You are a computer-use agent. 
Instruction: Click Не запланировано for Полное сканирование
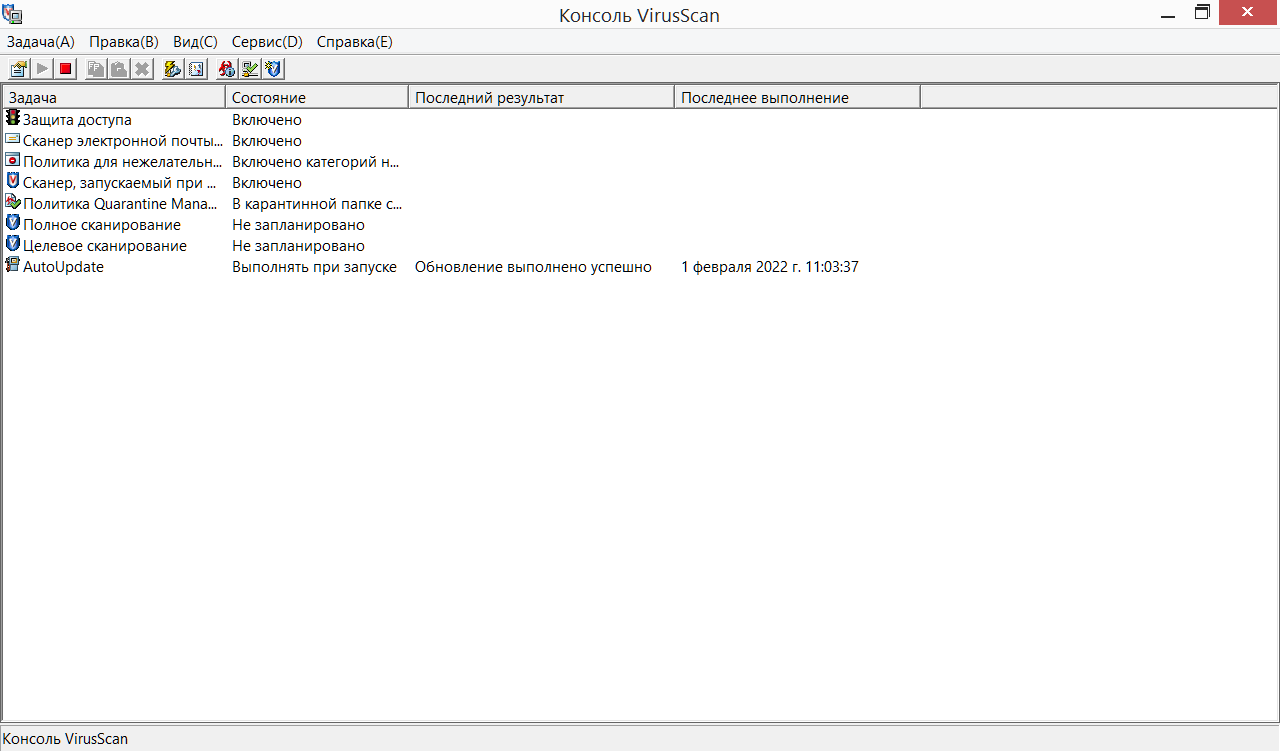298,225
